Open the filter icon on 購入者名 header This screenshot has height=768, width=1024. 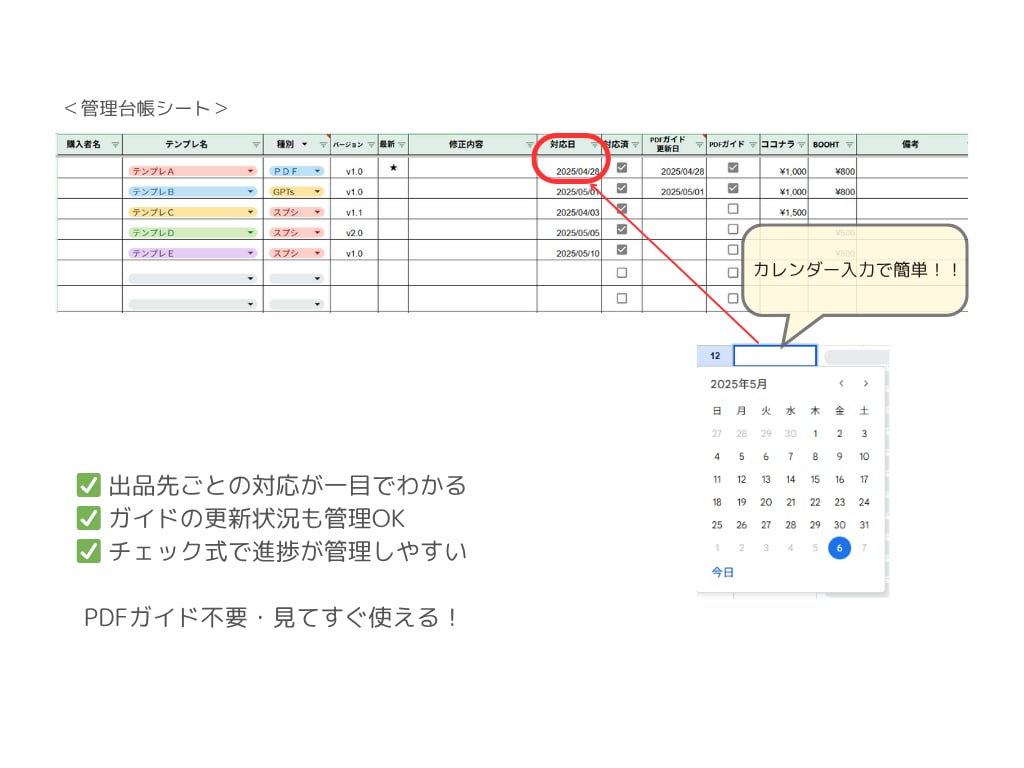[x=115, y=145]
